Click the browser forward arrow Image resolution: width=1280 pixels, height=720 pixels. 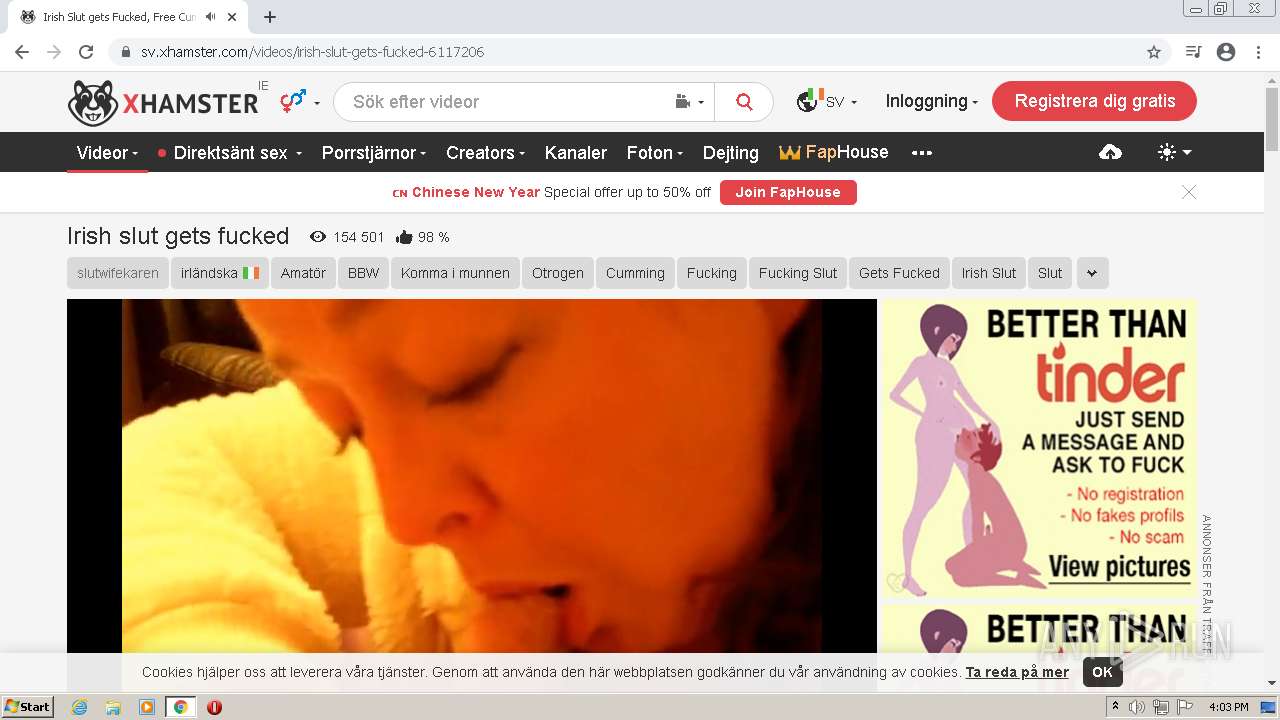pos(54,52)
